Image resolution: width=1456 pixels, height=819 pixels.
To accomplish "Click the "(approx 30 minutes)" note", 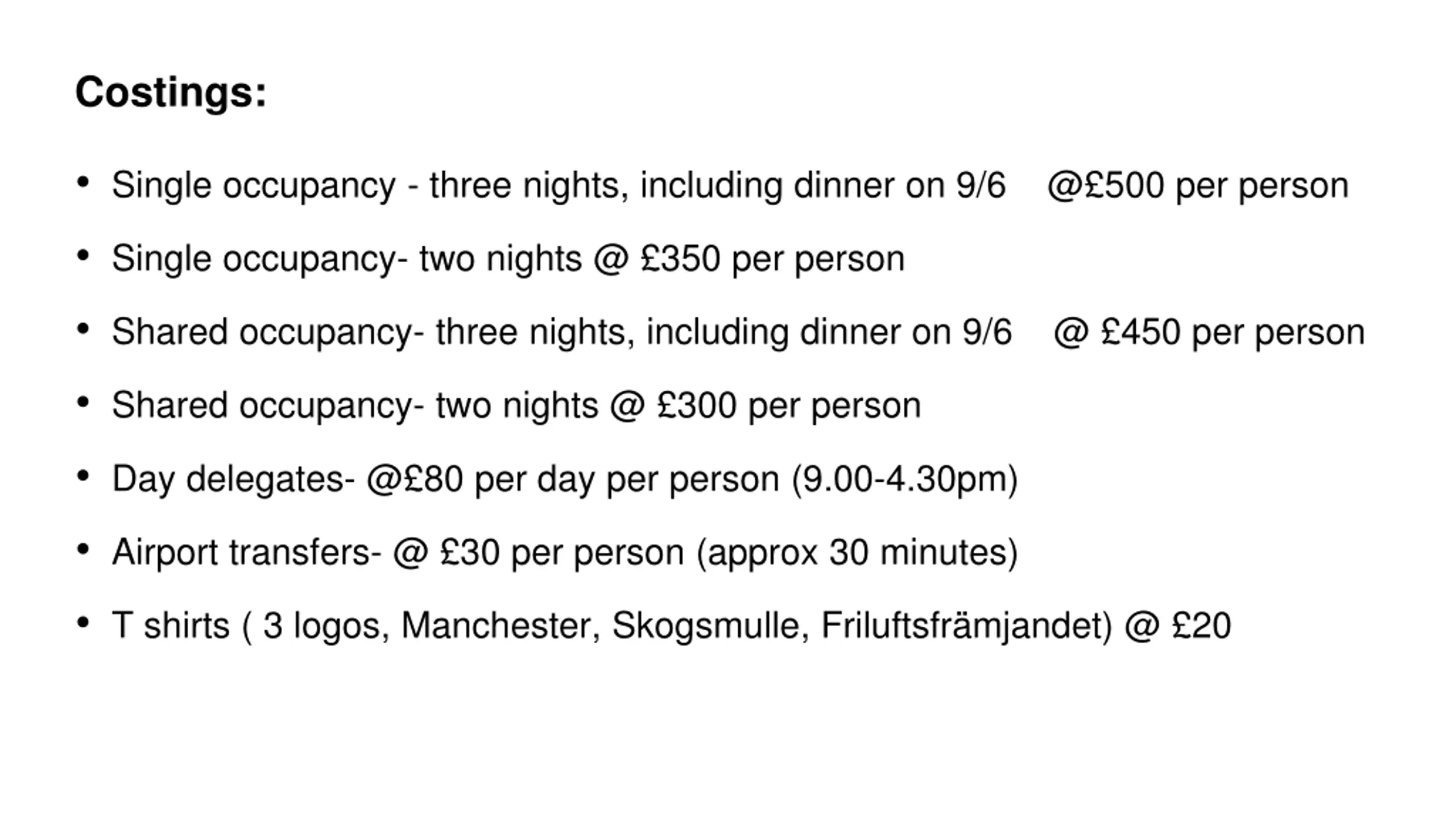I will [x=857, y=552].
